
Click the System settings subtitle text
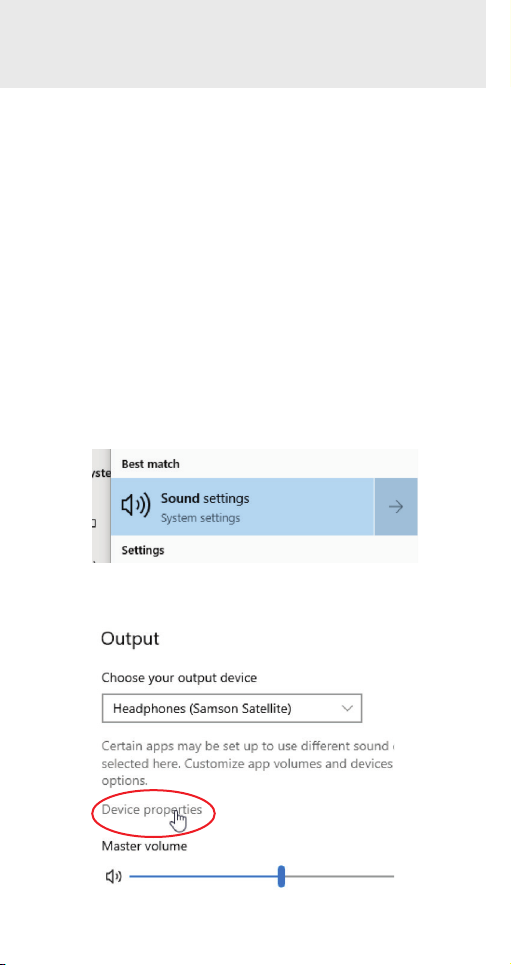pos(200,518)
